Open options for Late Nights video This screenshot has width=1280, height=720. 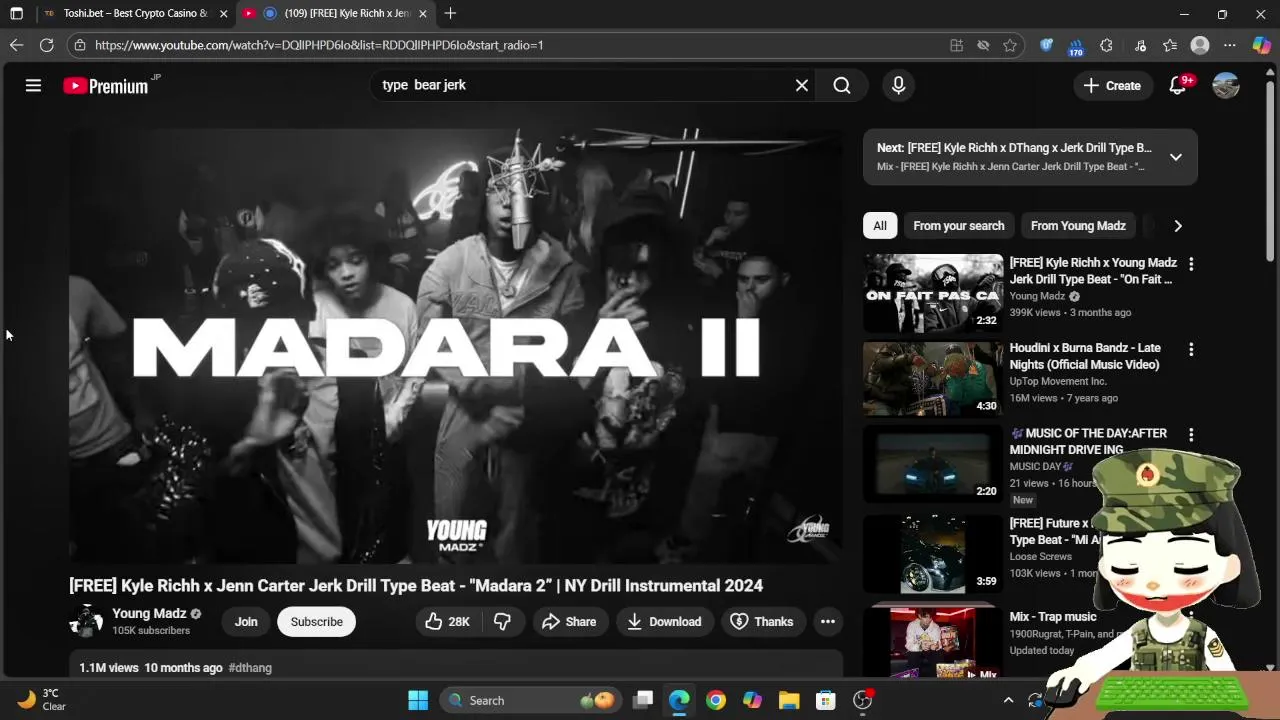click(1190, 349)
